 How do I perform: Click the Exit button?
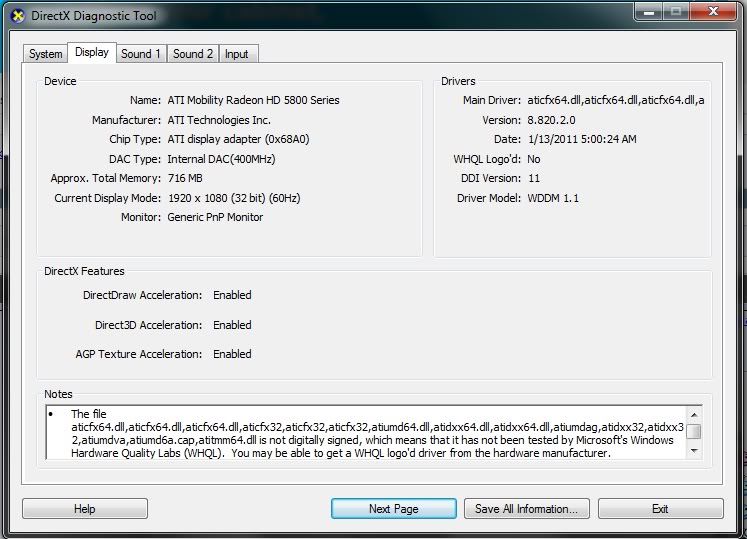(x=660, y=509)
